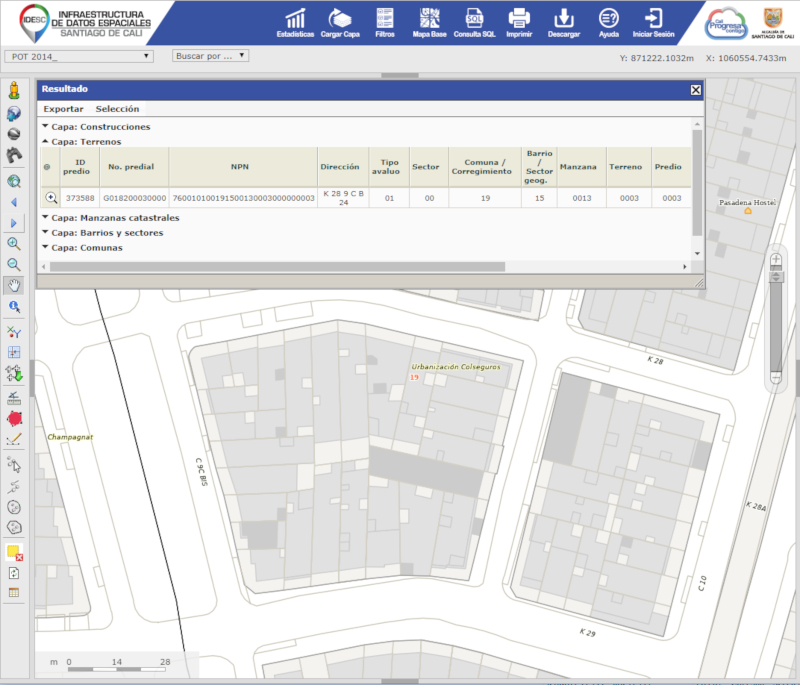The height and width of the screenshot is (685, 800).
Task: Select the Identify information tool
Action: click(14, 306)
